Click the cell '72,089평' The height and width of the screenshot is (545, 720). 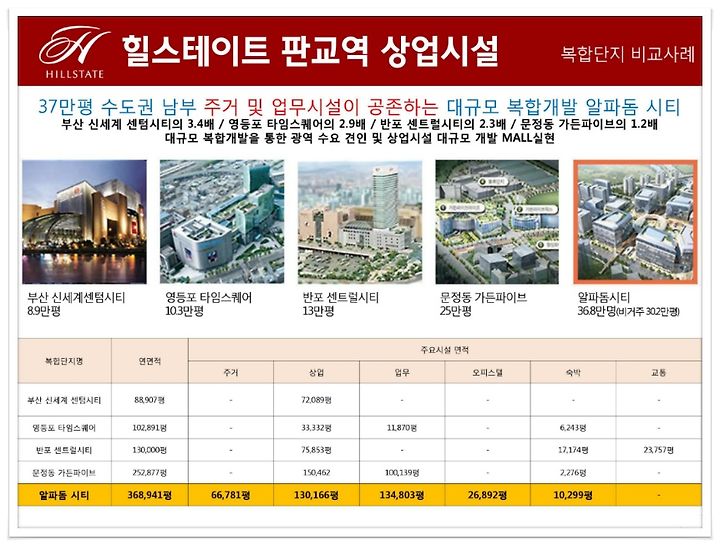pos(316,400)
